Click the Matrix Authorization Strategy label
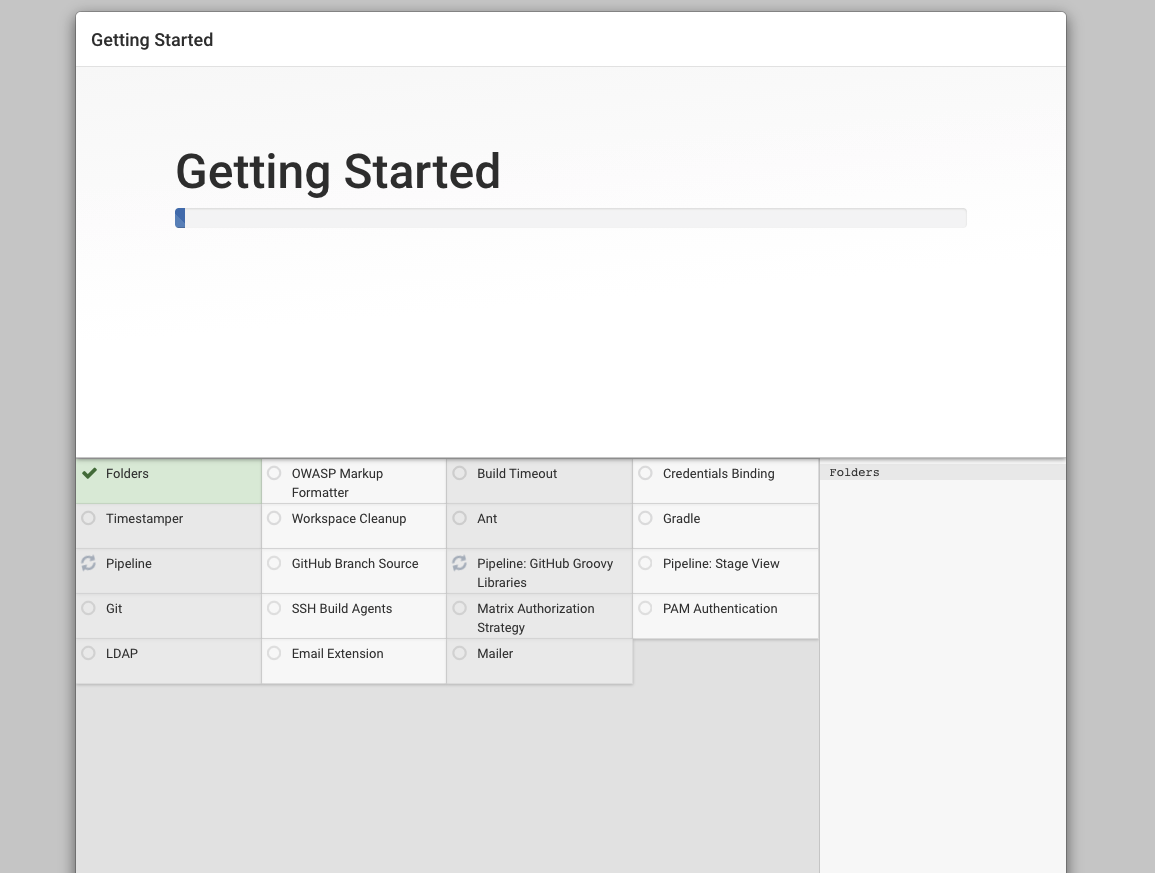1155x873 pixels. point(536,618)
